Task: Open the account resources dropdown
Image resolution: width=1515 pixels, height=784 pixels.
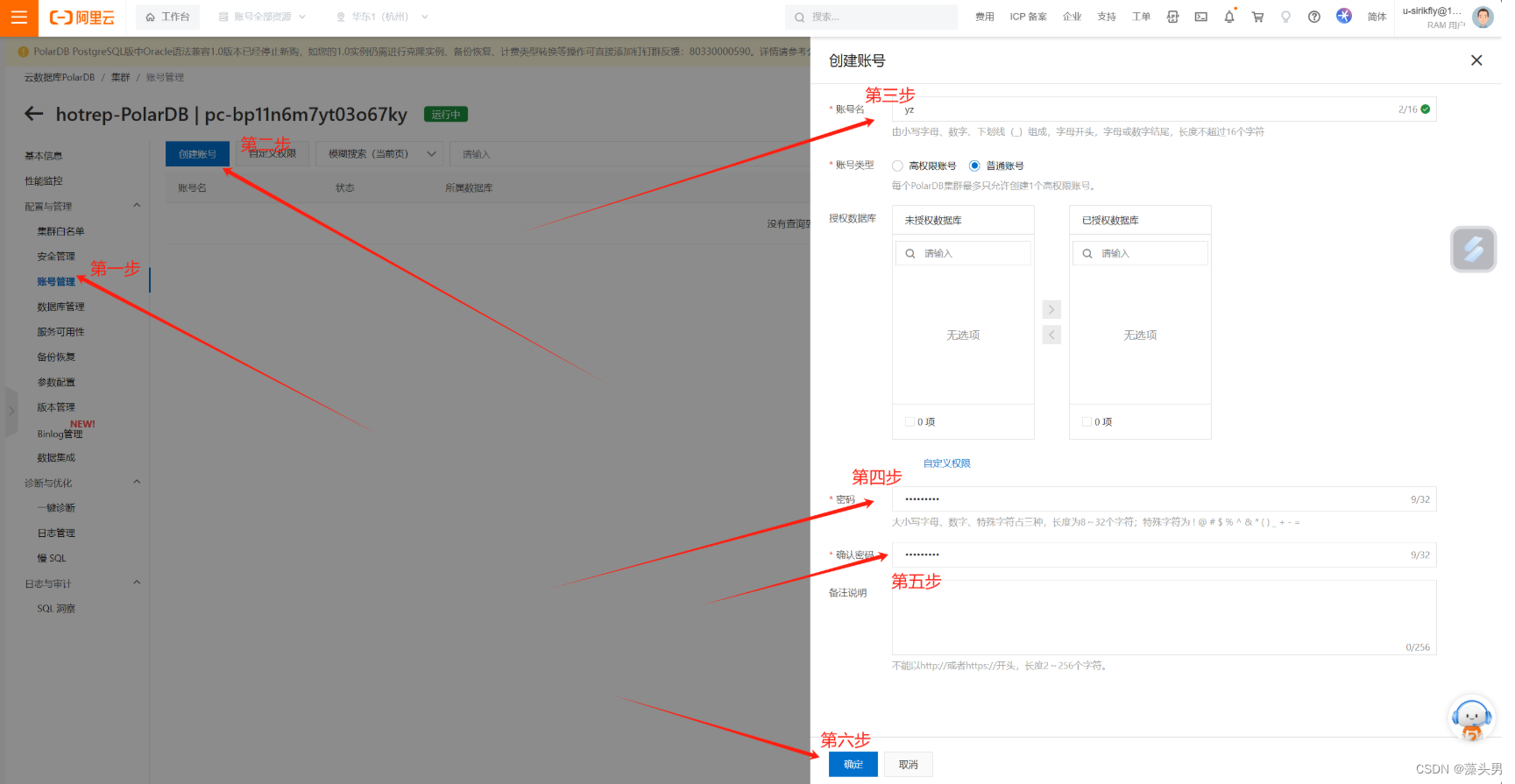Action: click(263, 17)
